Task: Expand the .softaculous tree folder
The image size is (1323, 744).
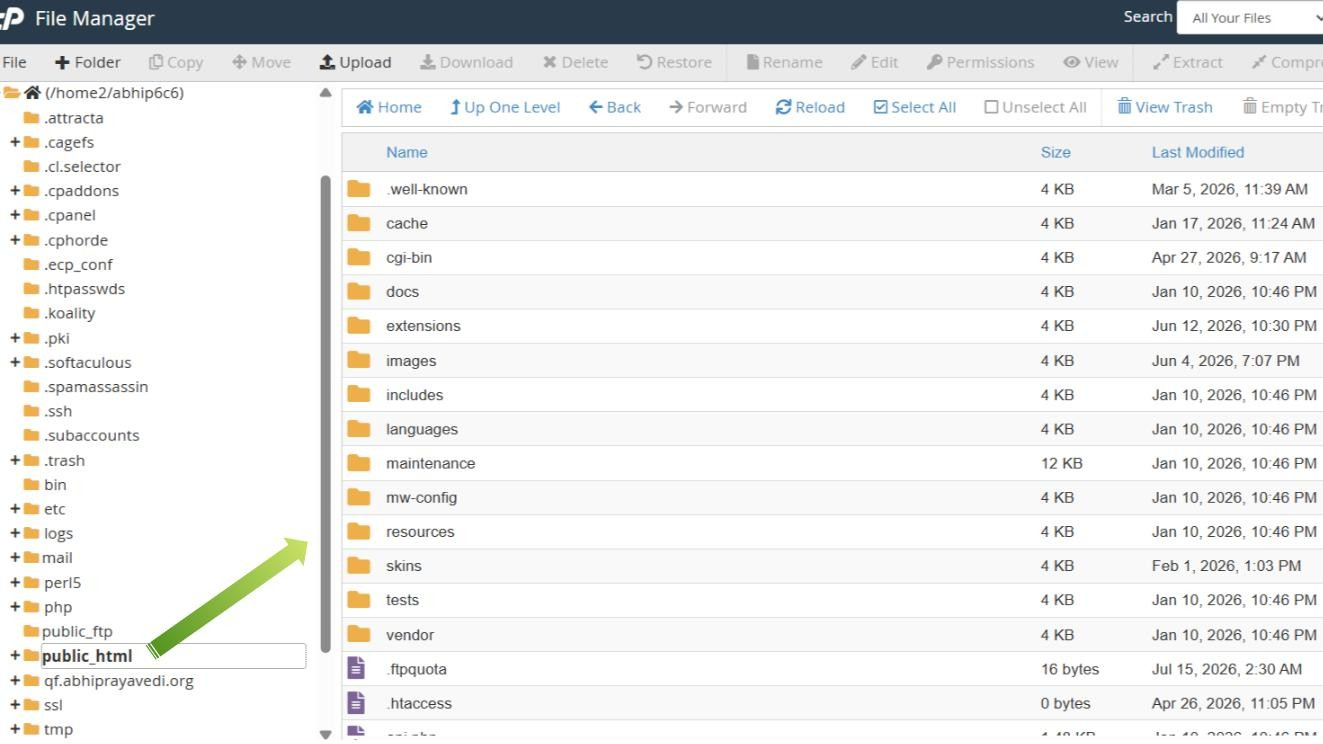Action: [15, 362]
